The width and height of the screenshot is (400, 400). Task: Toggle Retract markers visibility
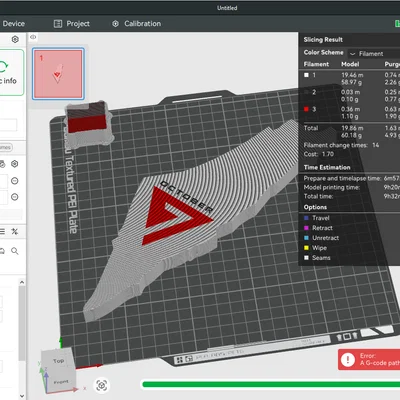(306, 228)
